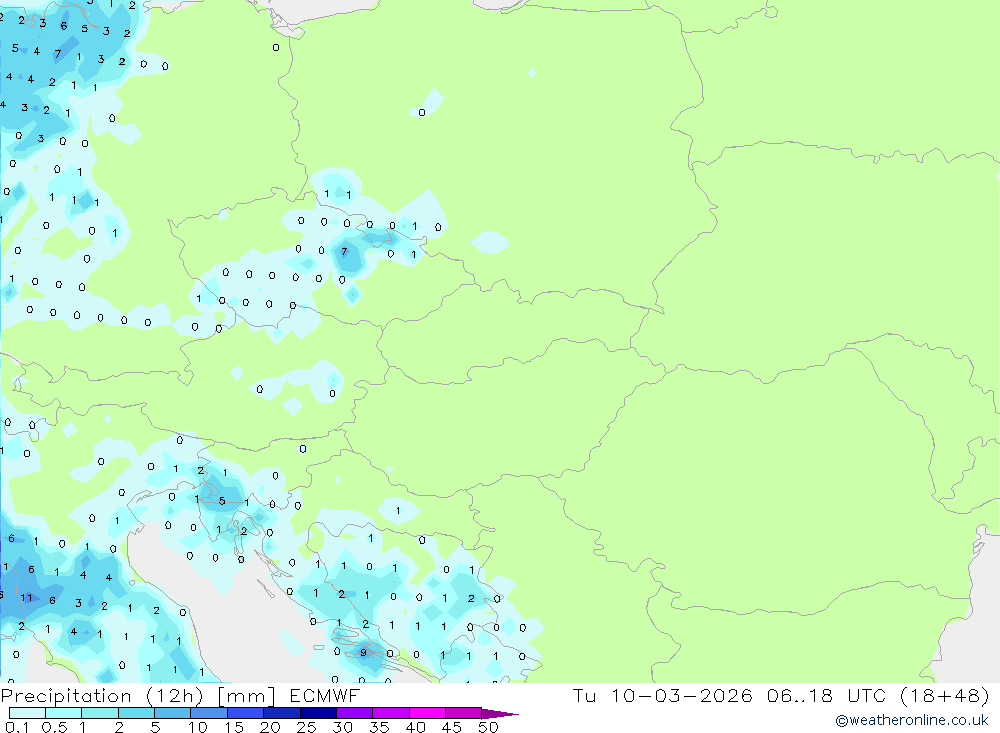1000x733 pixels.
Task: Click the '25' legend scale label
Action: 306,727
